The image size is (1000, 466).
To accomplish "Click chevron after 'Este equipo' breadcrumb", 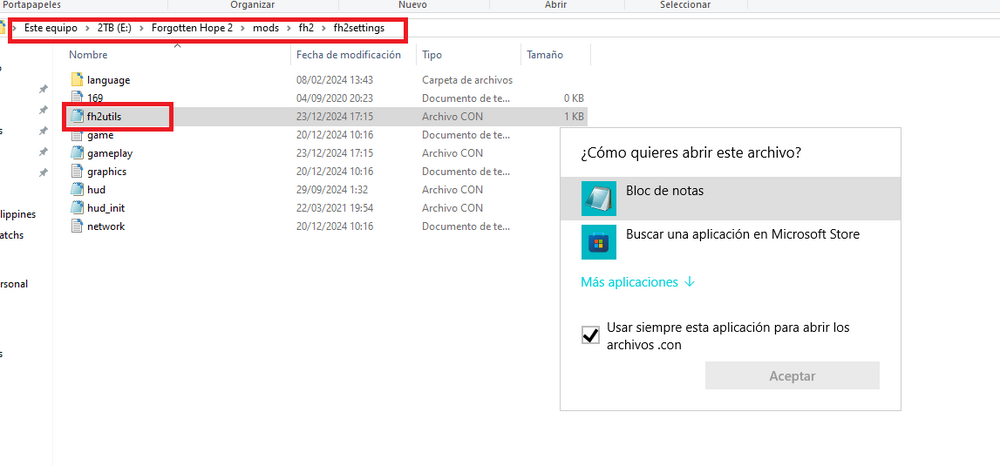I will pyautogui.click(x=86, y=28).
